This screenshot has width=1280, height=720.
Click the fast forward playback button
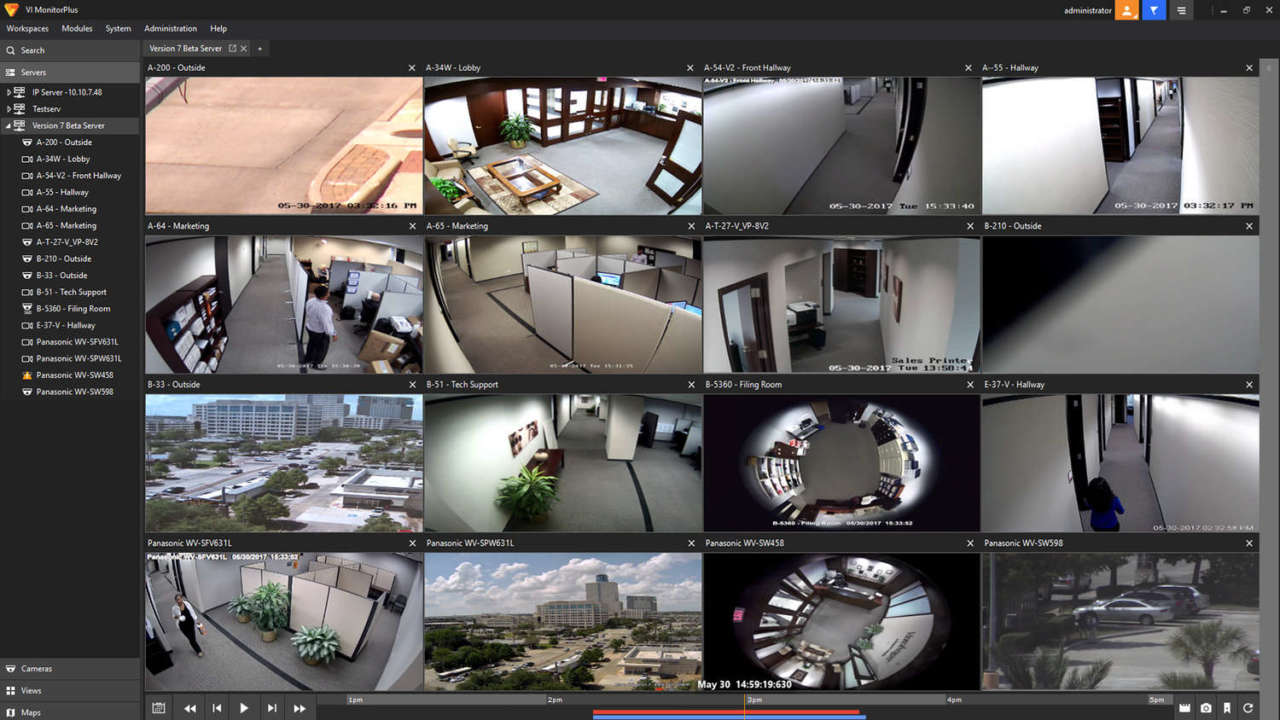[x=299, y=708]
